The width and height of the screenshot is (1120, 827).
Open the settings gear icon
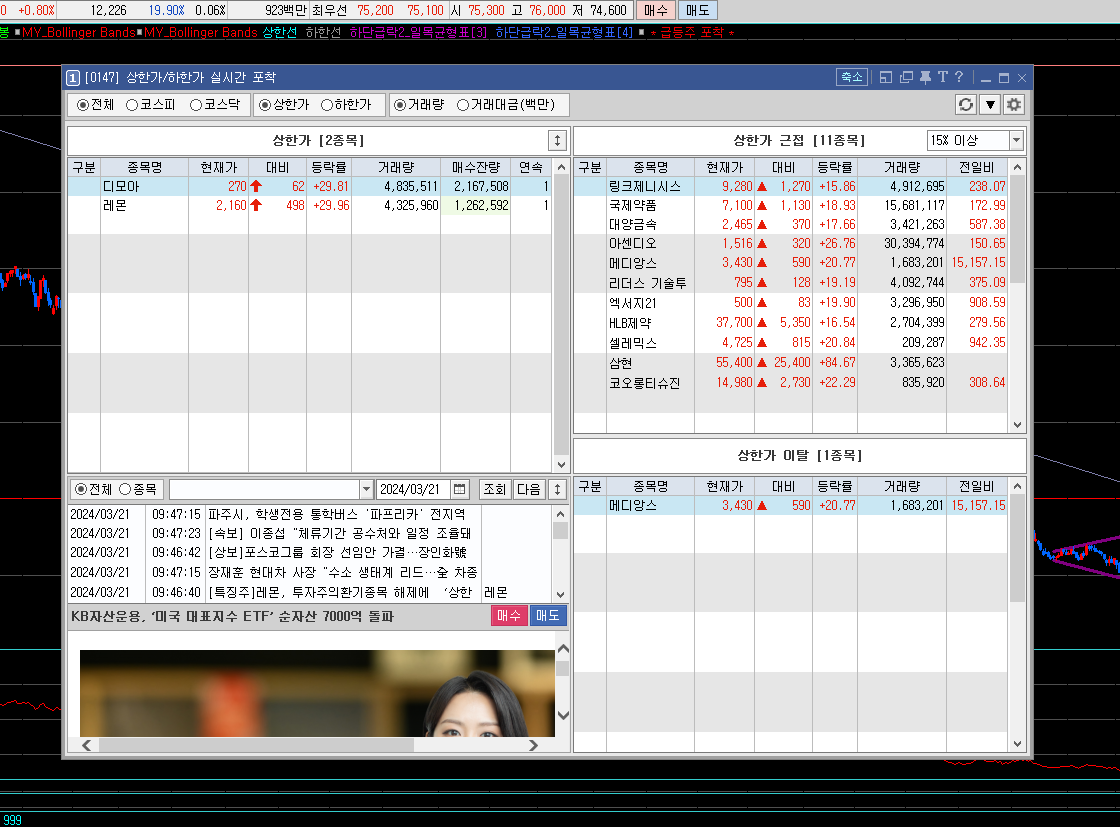(x=1014, y=105)
